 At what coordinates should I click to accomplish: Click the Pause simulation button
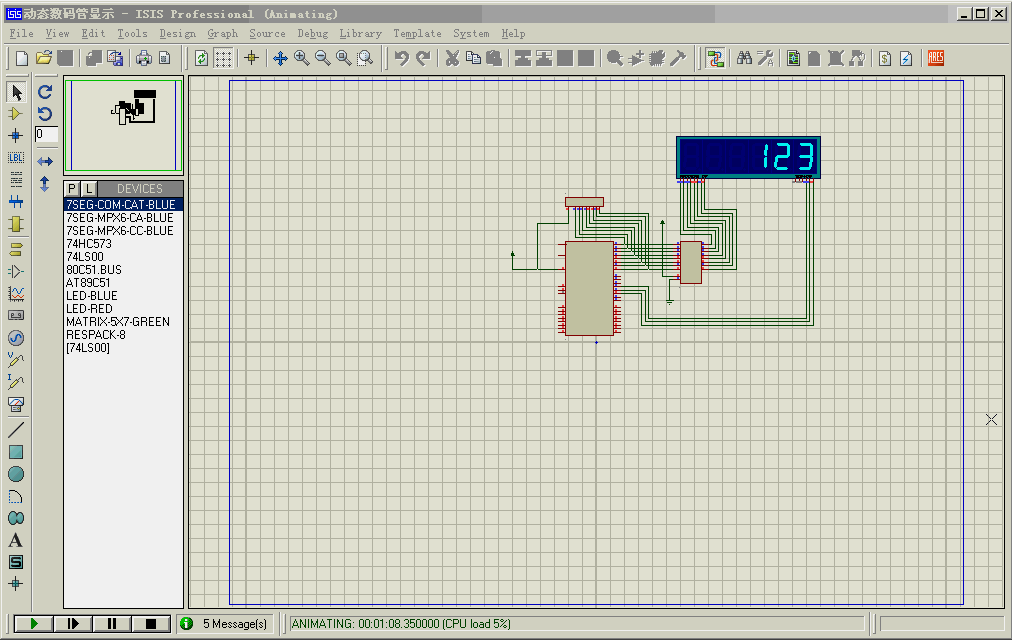tap(112, 624)
